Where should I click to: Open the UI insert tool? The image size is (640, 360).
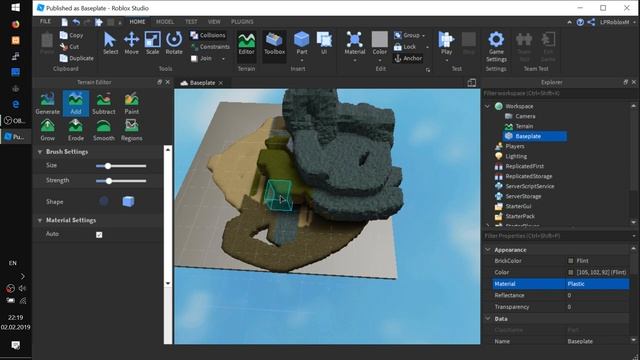point(324,43)
